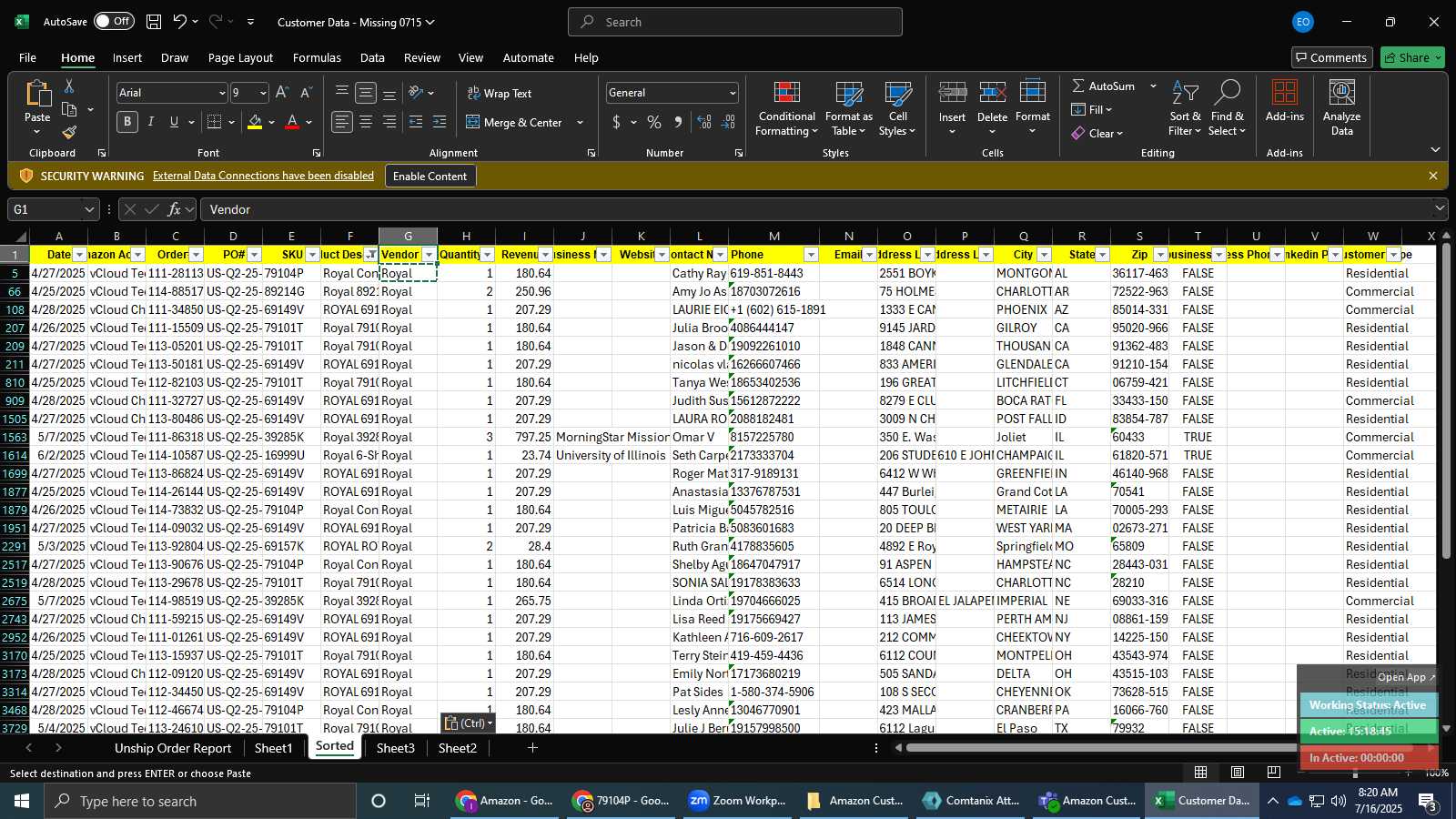Open Format as Table gallery
The image size is (1456, 819).
tap(848, 109)
